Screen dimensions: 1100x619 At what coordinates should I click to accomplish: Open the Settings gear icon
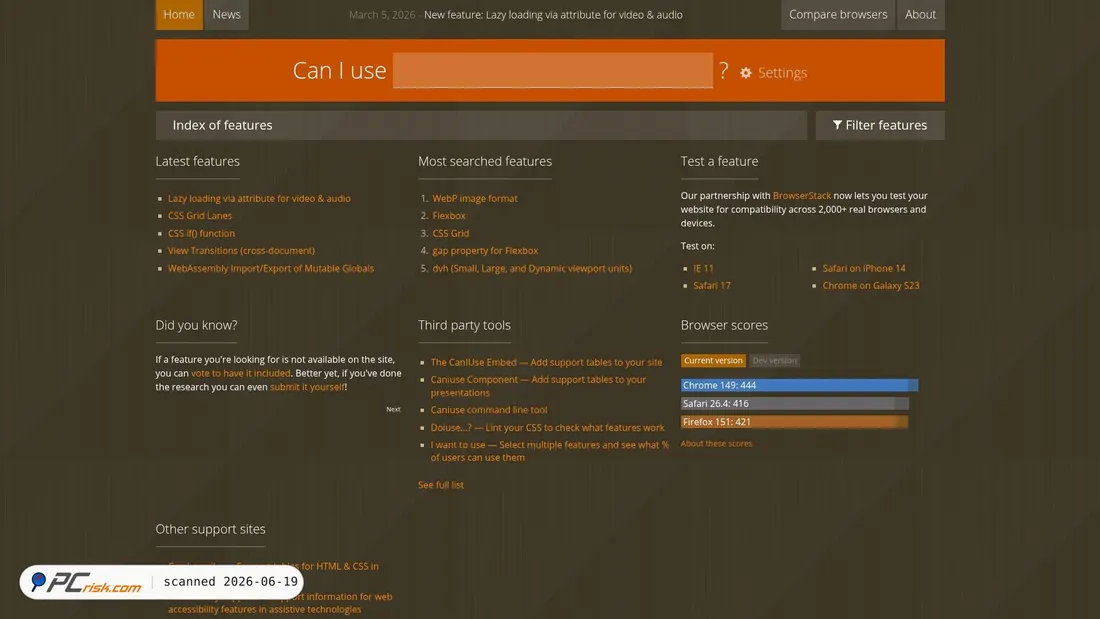[746, 73]
